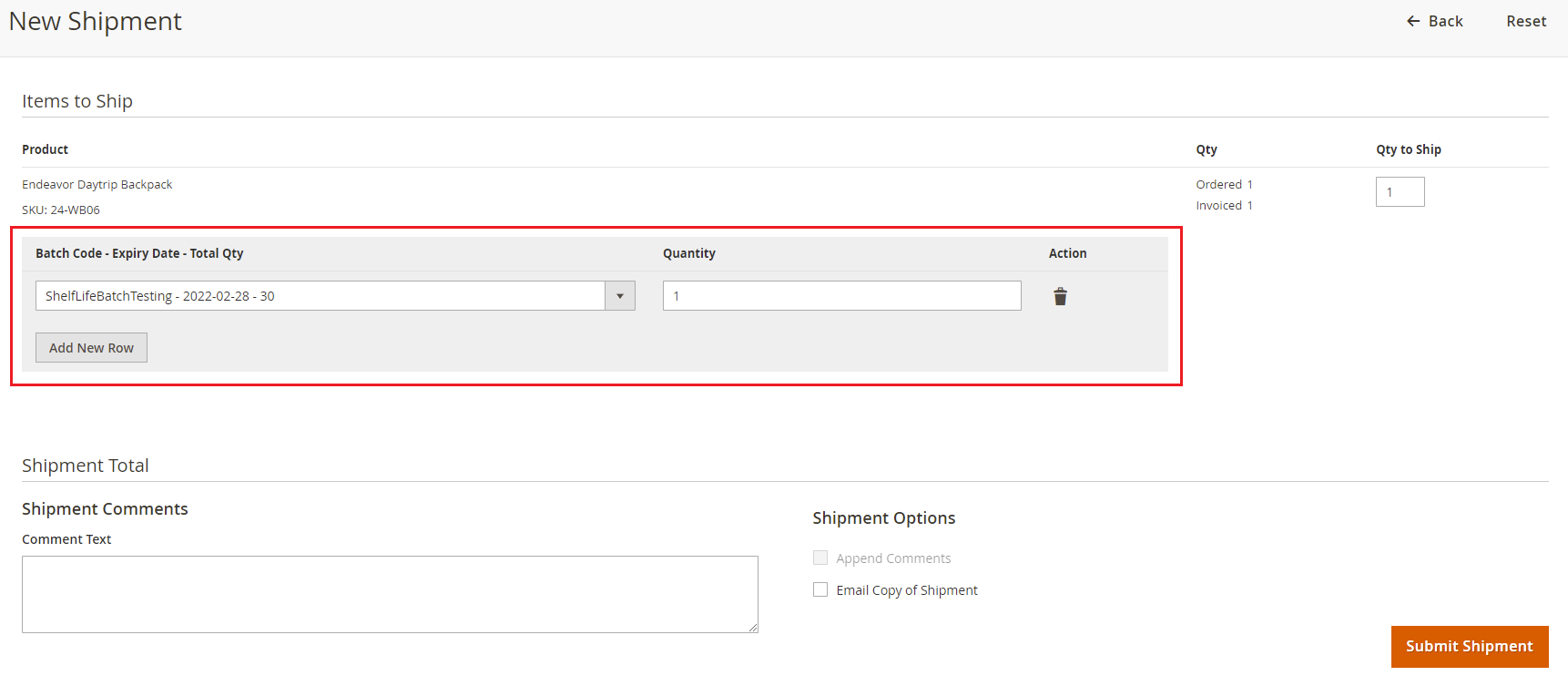The image size is (1568, 686).
Task: Delete the batch row using trash icon
Action: coord(1060,296)
